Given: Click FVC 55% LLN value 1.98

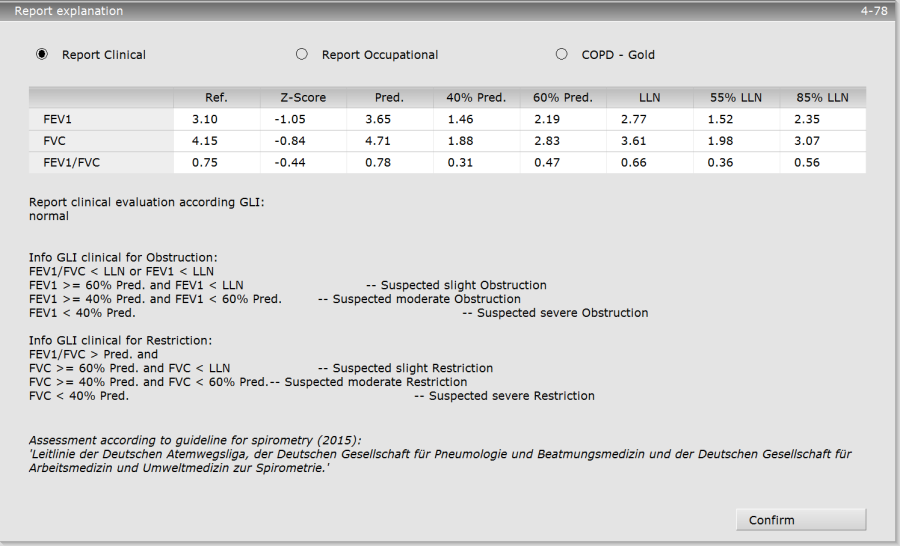Looking at the screenshot, I should click(720, 141).
